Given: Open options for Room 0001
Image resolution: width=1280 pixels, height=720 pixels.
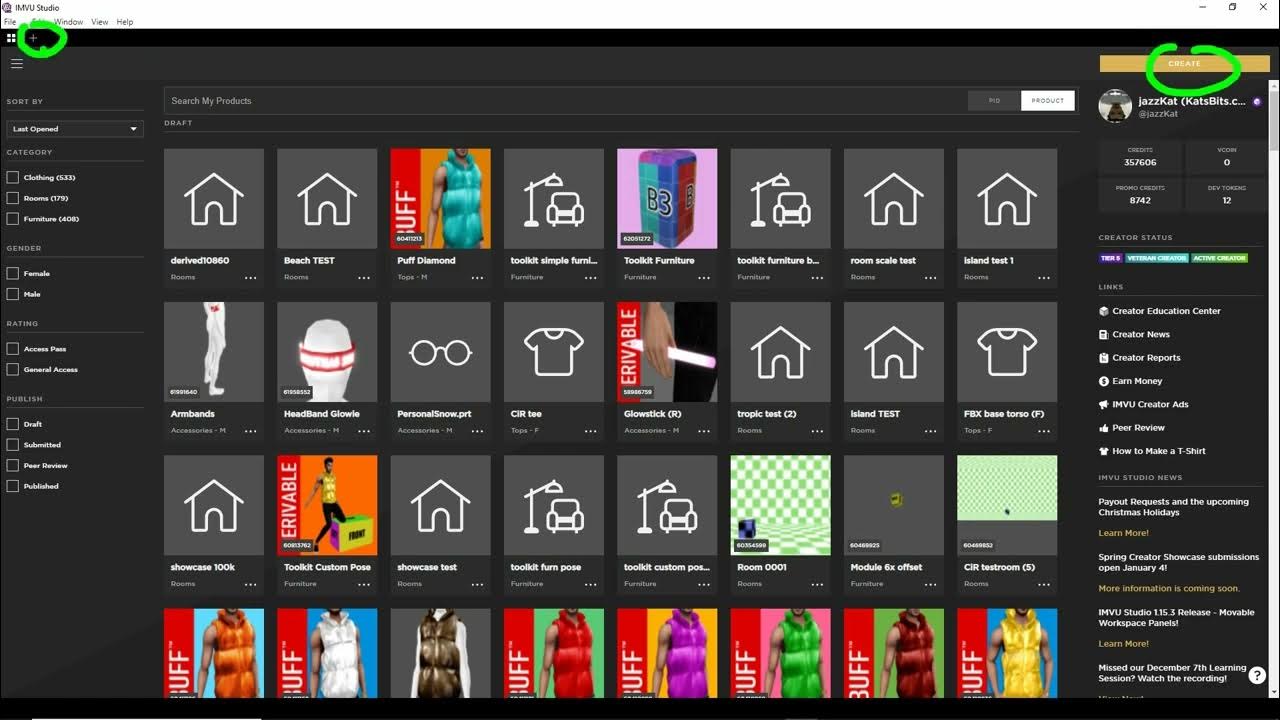Looking at the screenshot, I should 817,584.
